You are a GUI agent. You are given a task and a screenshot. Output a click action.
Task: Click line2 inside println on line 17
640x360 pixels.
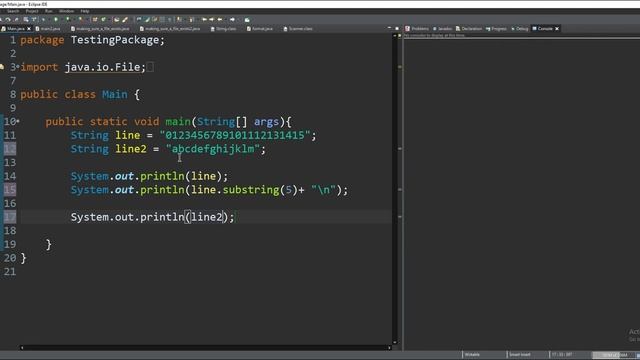pos(207,217)
